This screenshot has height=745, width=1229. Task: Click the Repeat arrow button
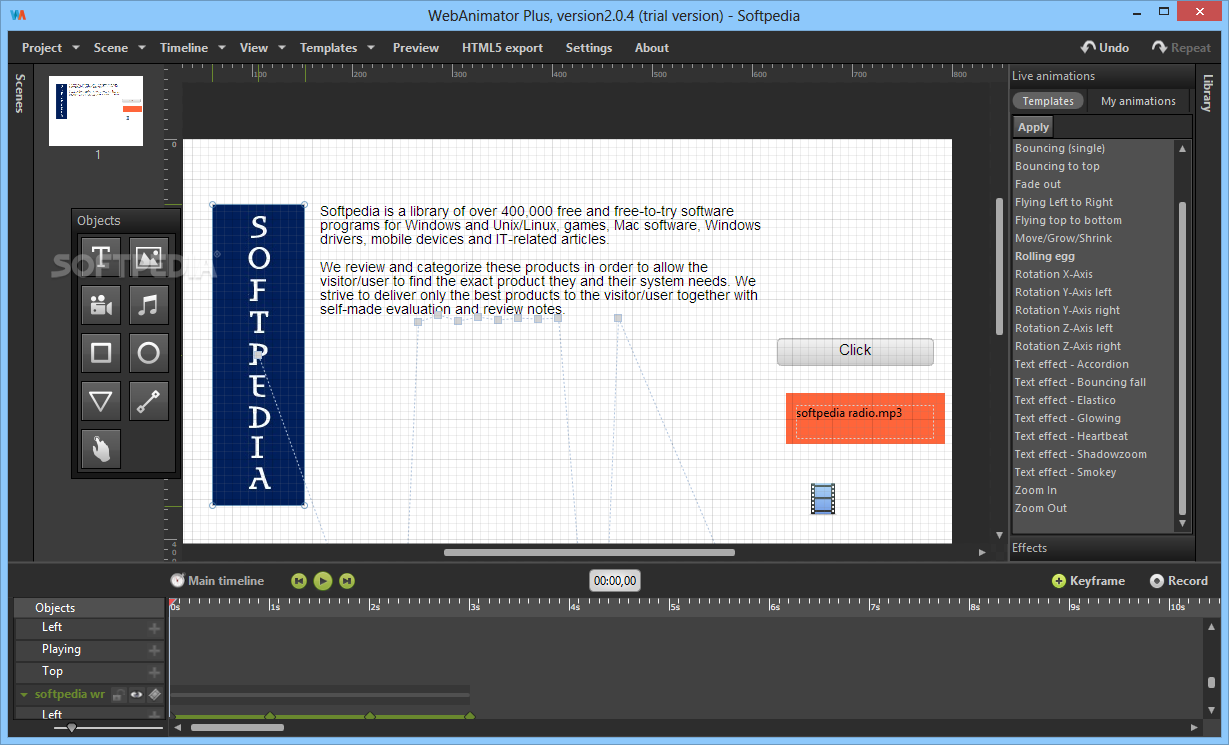click(x=1181, y=47)
